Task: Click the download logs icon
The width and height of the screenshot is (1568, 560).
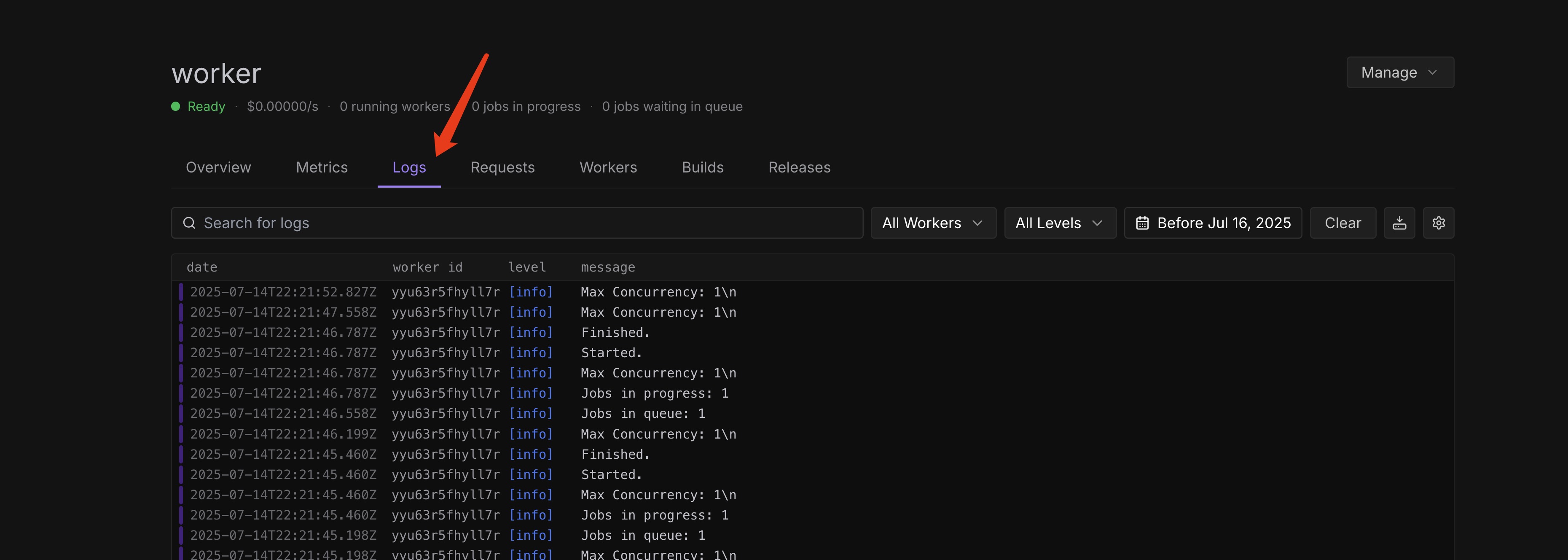Action: click(x=1399, y=223)
